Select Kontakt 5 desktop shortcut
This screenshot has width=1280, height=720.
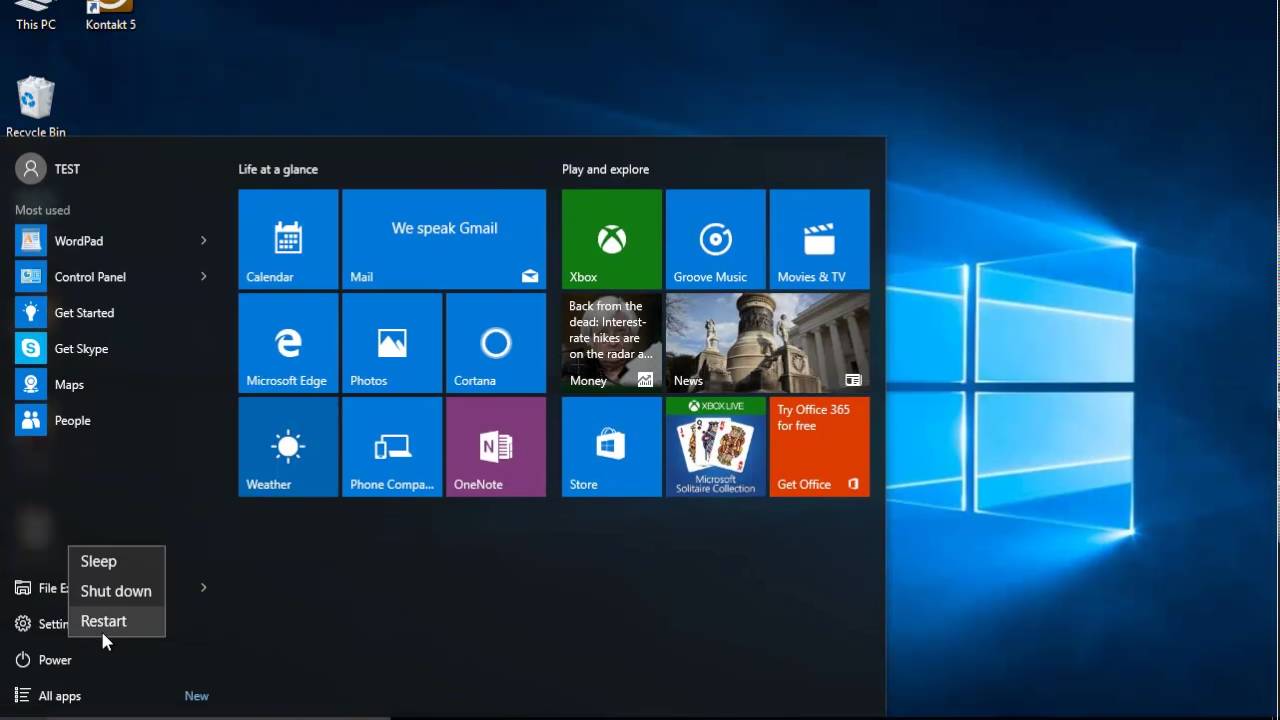[x=110, y=15]
